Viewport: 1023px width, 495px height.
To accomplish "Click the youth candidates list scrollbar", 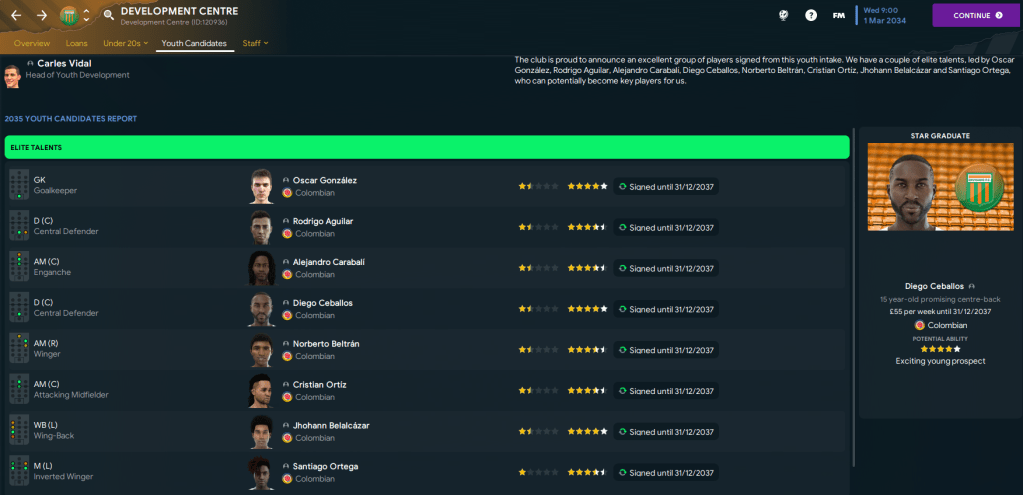I will pos(853,300).
